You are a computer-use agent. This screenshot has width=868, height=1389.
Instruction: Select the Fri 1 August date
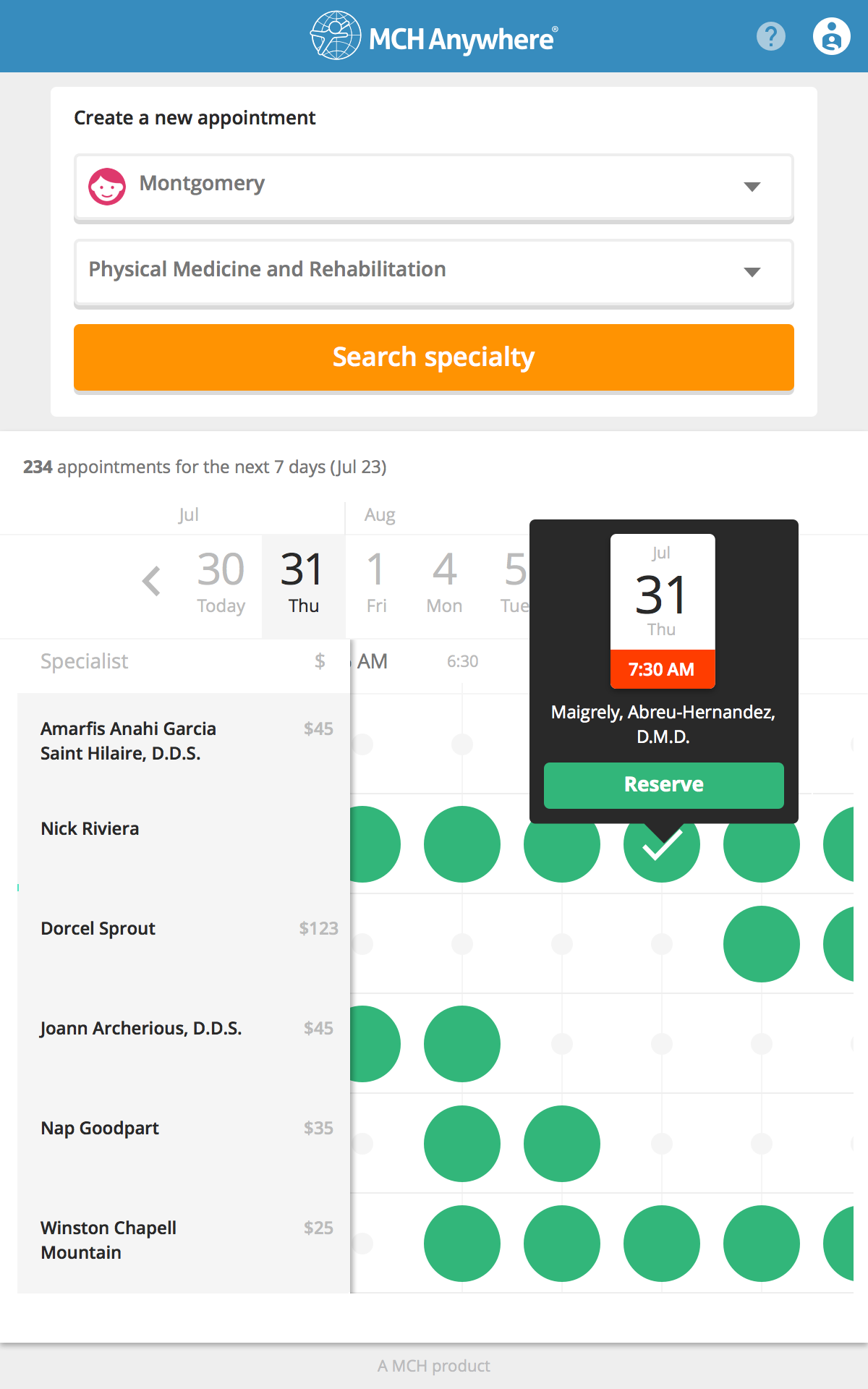376,583
